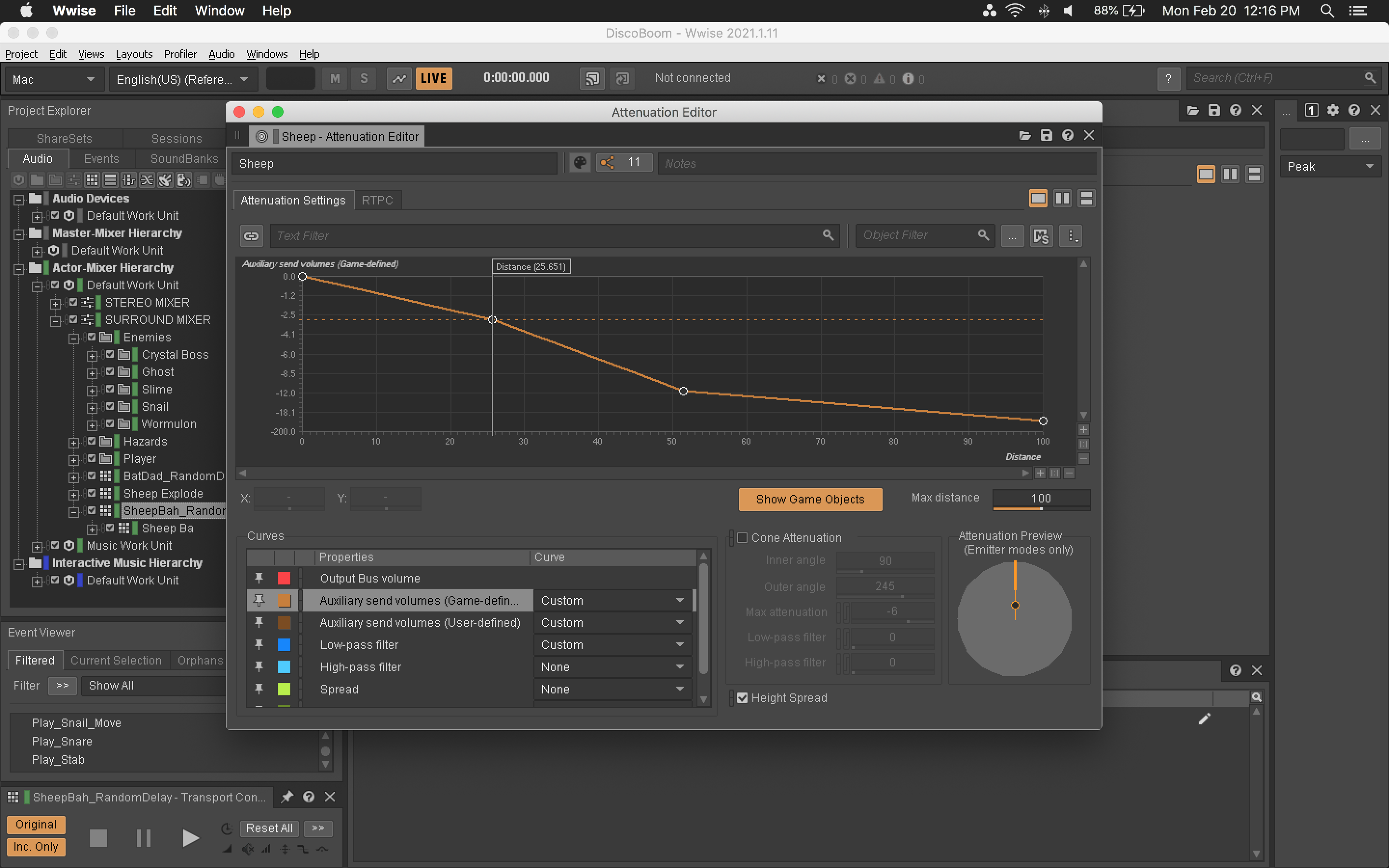Viewport: 1389px width, 868px height.
Task: Toggle the Hazards inclusion checkbox
Action: [x=92, y=441]
